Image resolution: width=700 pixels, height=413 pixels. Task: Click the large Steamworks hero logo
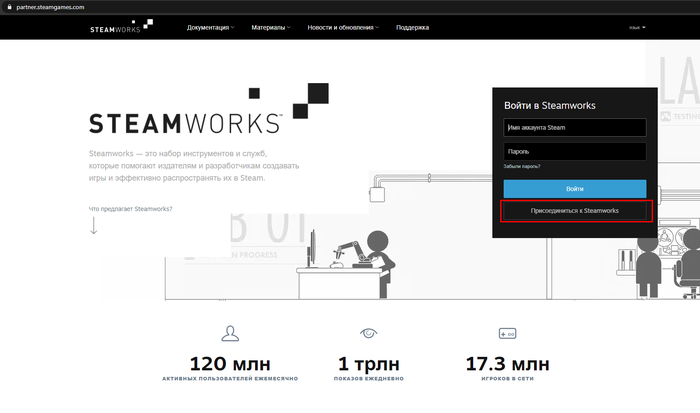209,109
